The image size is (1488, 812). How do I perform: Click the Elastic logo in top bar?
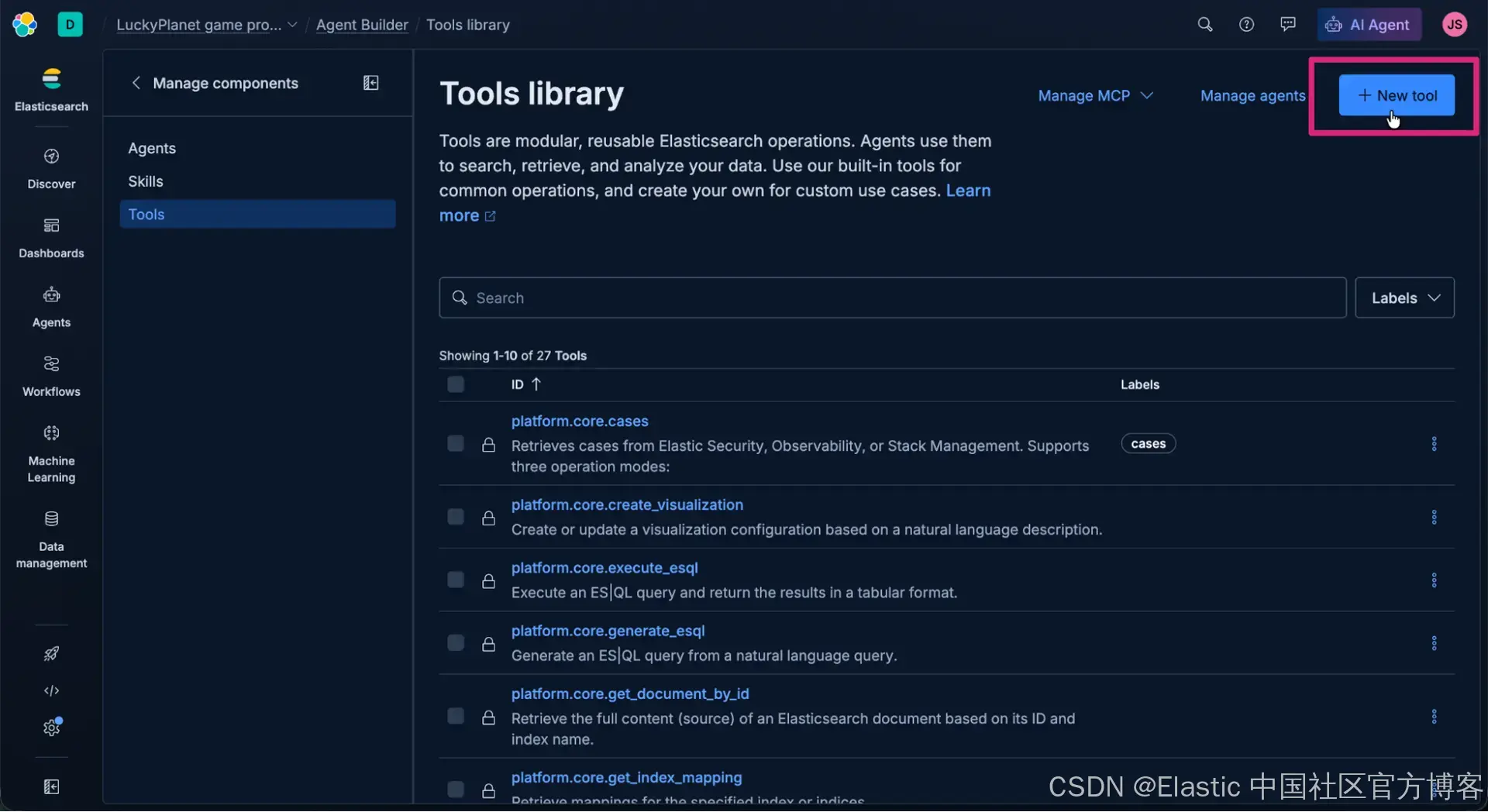(25, 24)
